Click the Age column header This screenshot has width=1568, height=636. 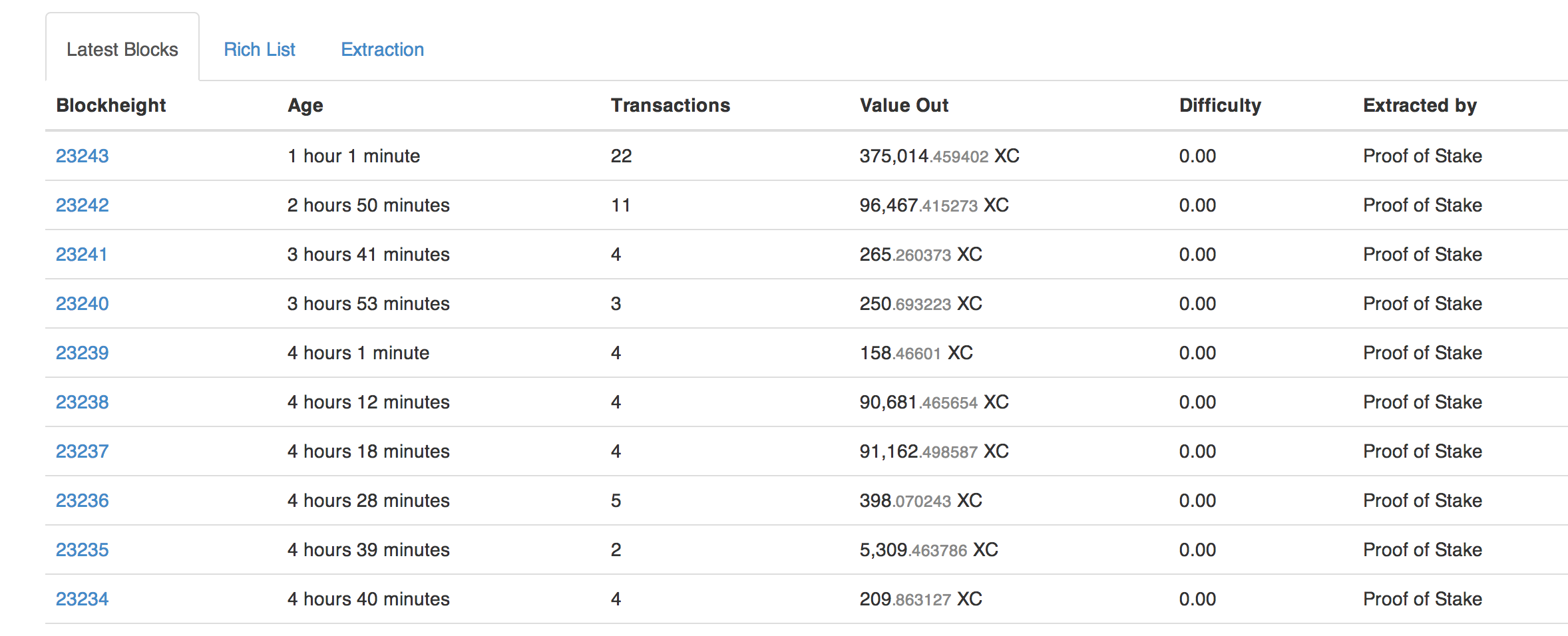pyautogui.click(x=305, y=105)
